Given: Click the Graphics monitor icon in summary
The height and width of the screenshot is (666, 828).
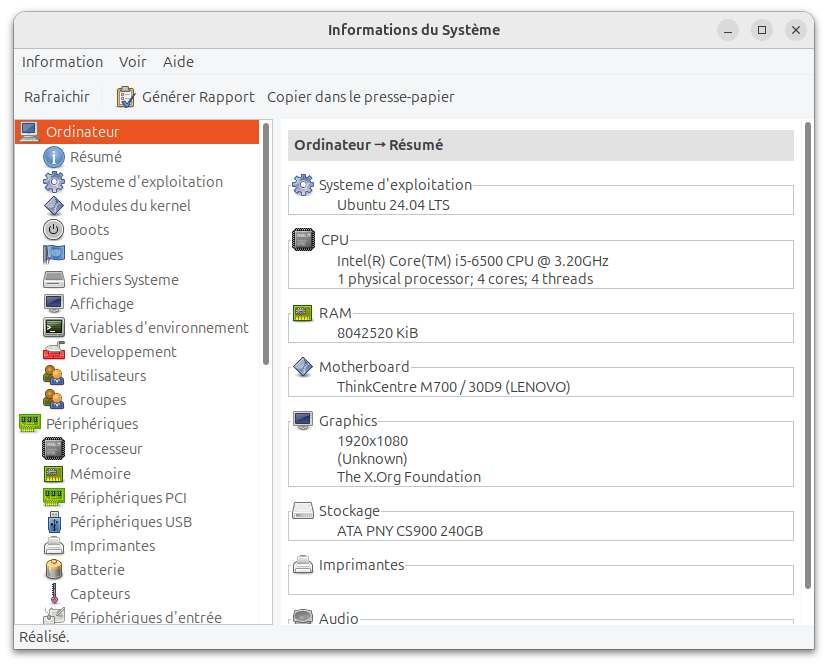Looking at the screenshot, I should pyautogui.click(x=303, y=420).
